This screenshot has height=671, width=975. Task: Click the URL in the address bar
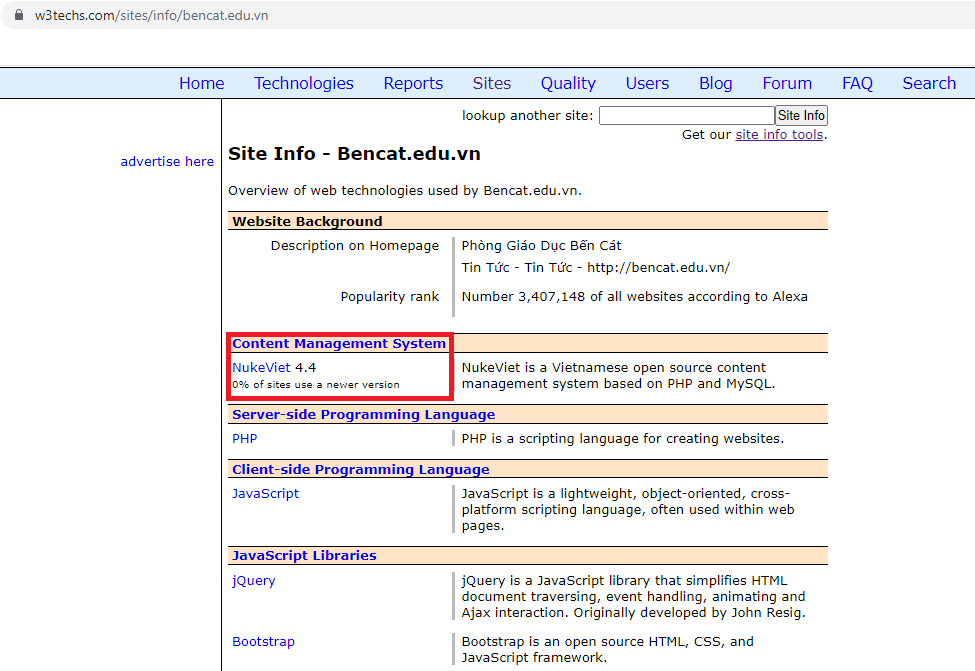click(x=151, y=16)
